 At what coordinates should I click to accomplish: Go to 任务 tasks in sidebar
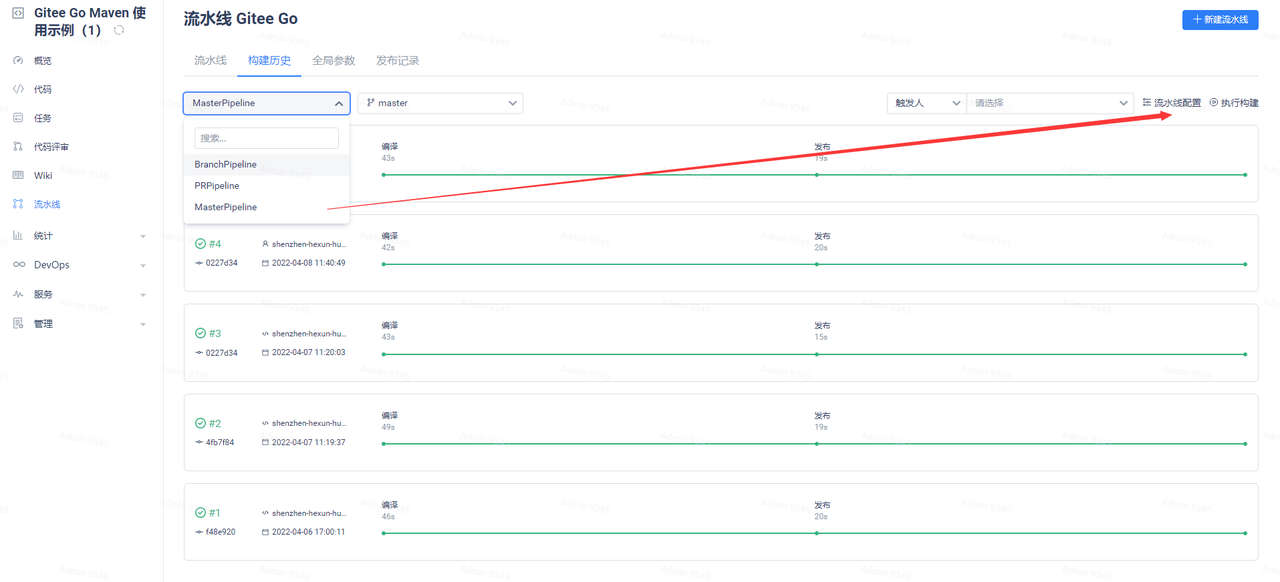(x=42, y=118)
